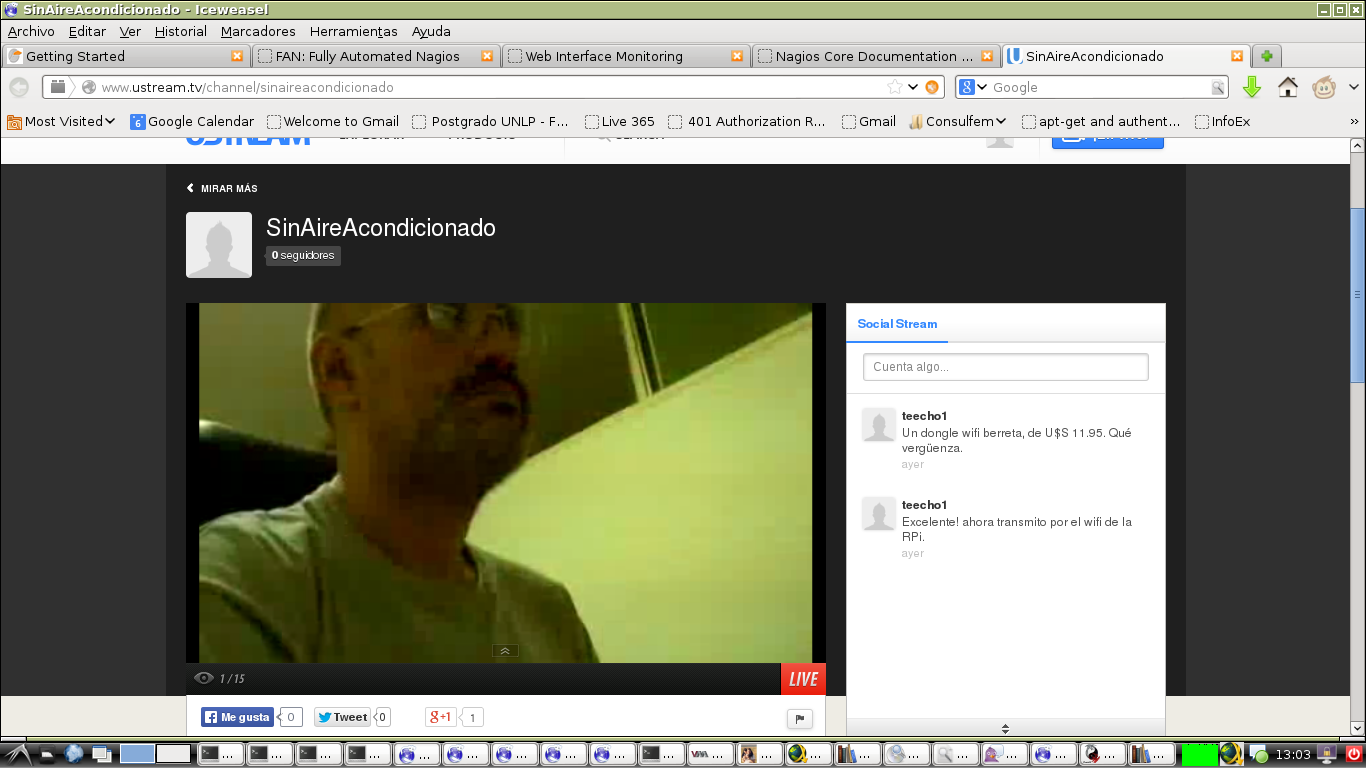Open the Herramientas menu
Screen dimensions: 1366x768
353,31
